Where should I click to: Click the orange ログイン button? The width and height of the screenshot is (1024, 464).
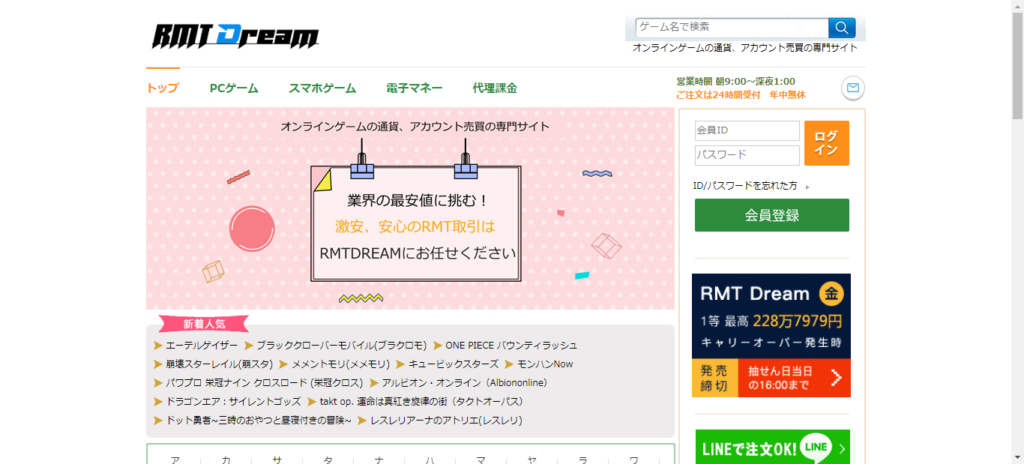point(827,143)
